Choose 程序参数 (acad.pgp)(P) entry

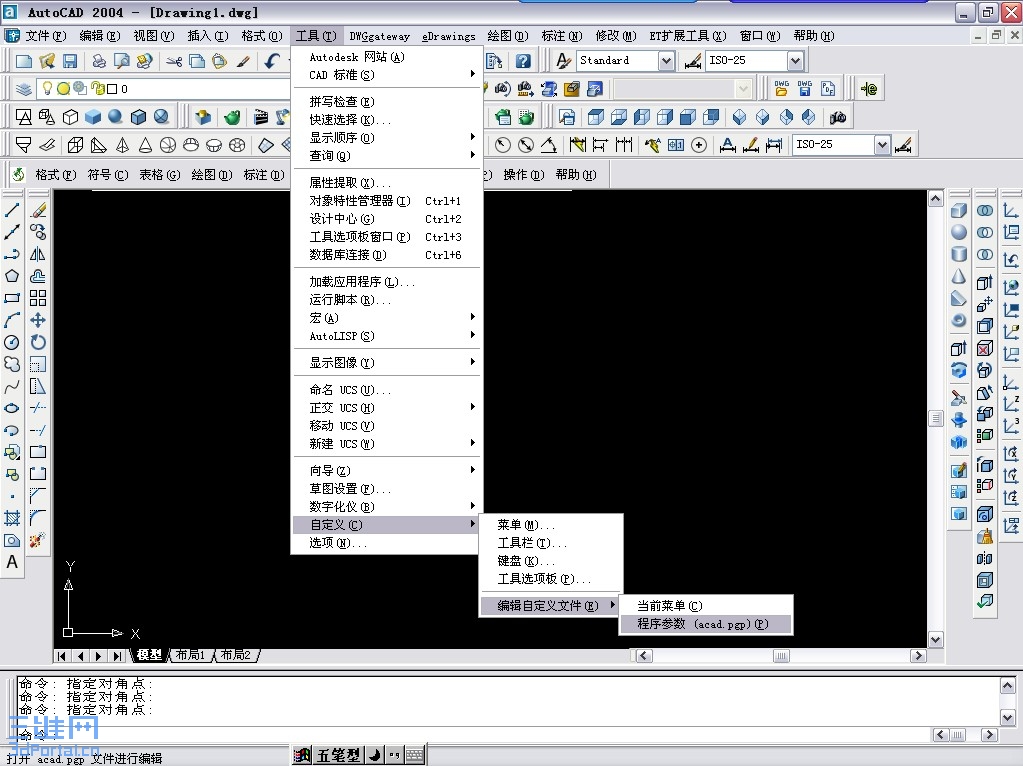pos(705,624)
